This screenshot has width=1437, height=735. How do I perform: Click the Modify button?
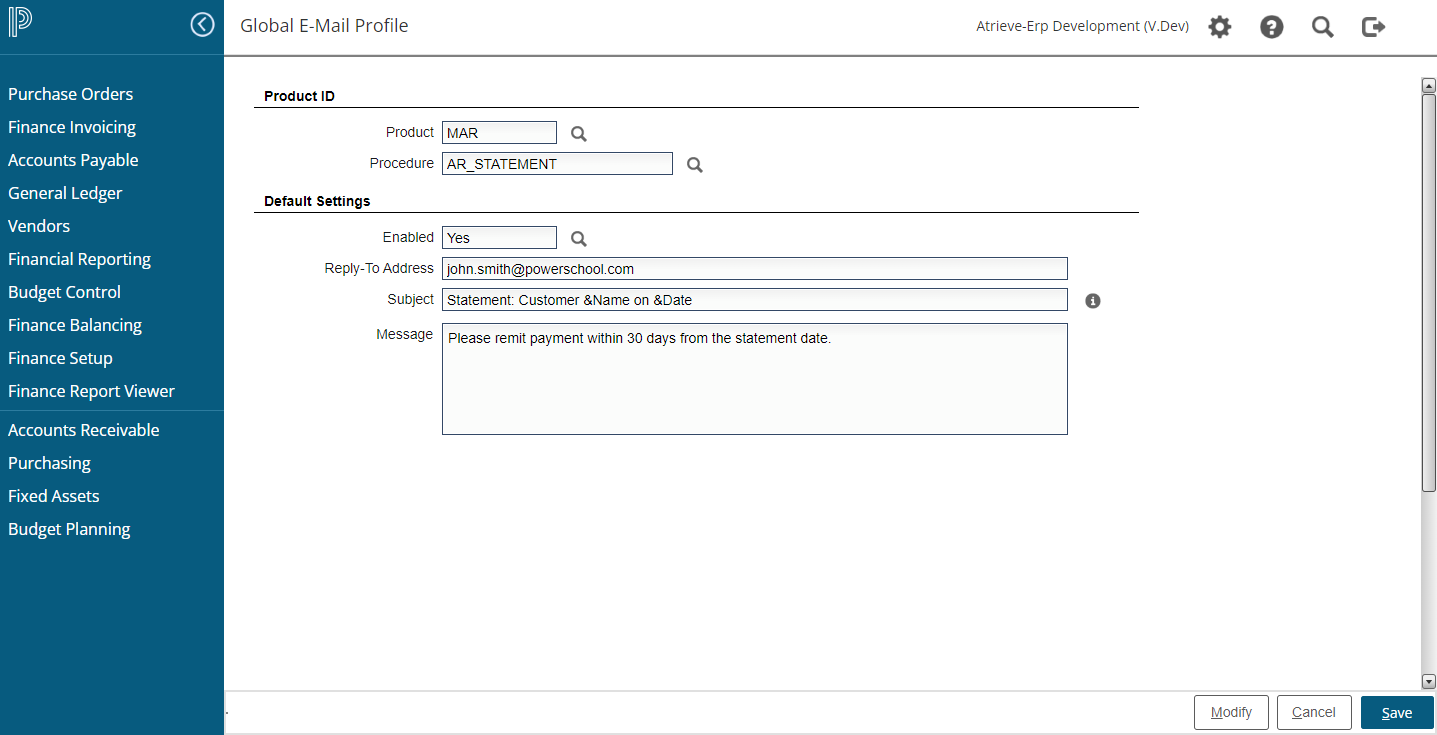(1231, 713)
